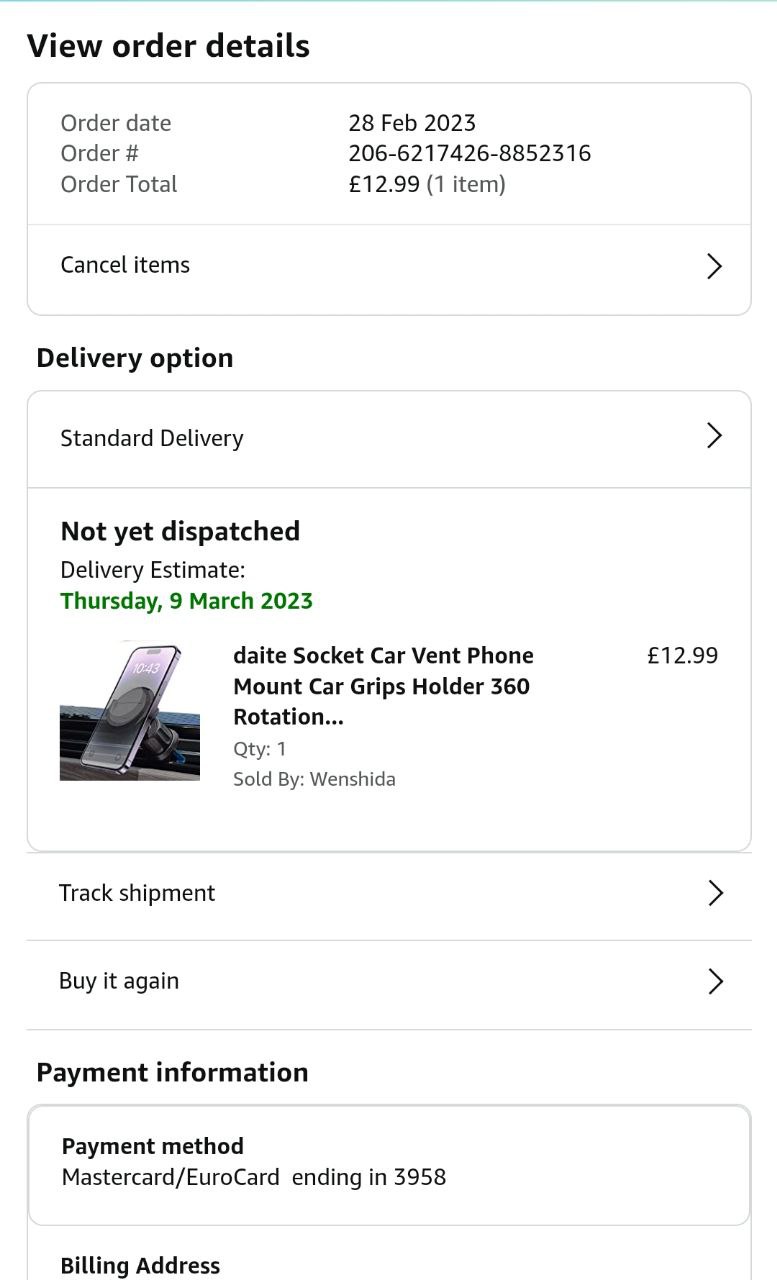777x1280 pixels.
Task: Click the View order details heading
Action: pyautogui.click(x=168, y=46)
